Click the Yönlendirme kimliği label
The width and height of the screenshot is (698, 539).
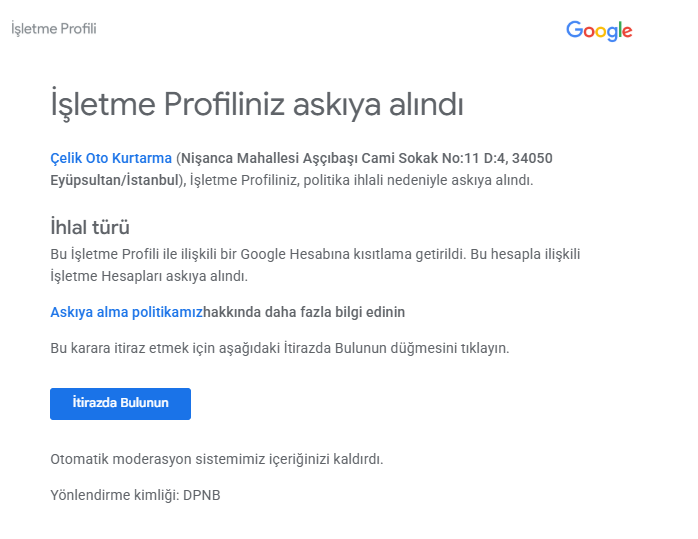[115, 495]
